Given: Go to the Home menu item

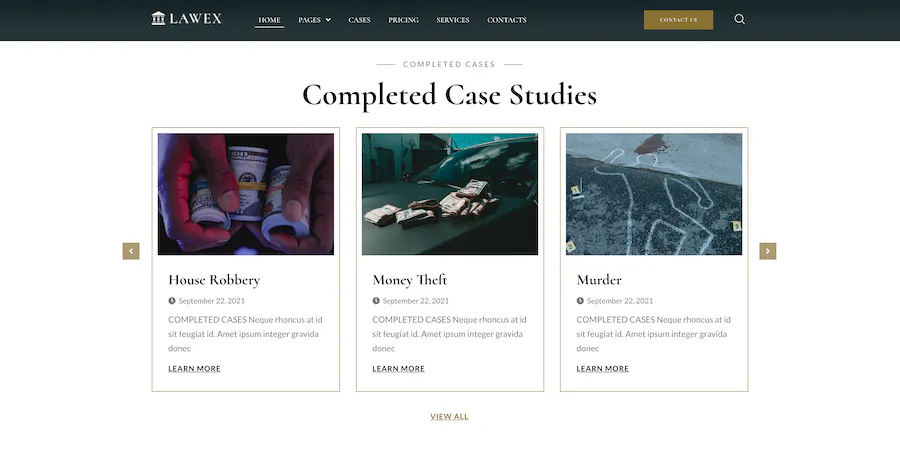Looking at the screenshot, I should tap(269, 20).
